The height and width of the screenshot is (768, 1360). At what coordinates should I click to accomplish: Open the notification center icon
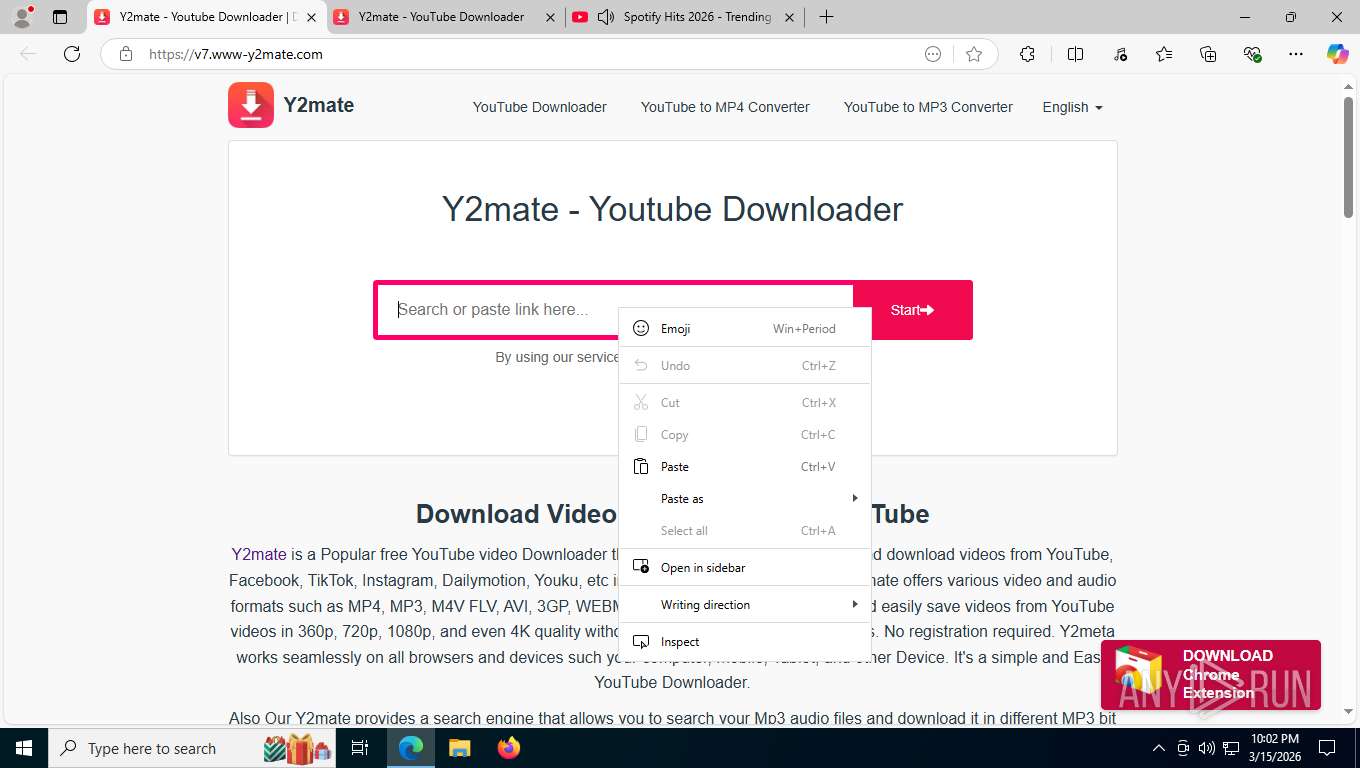pyautogui.click(x=1327, y=748)
